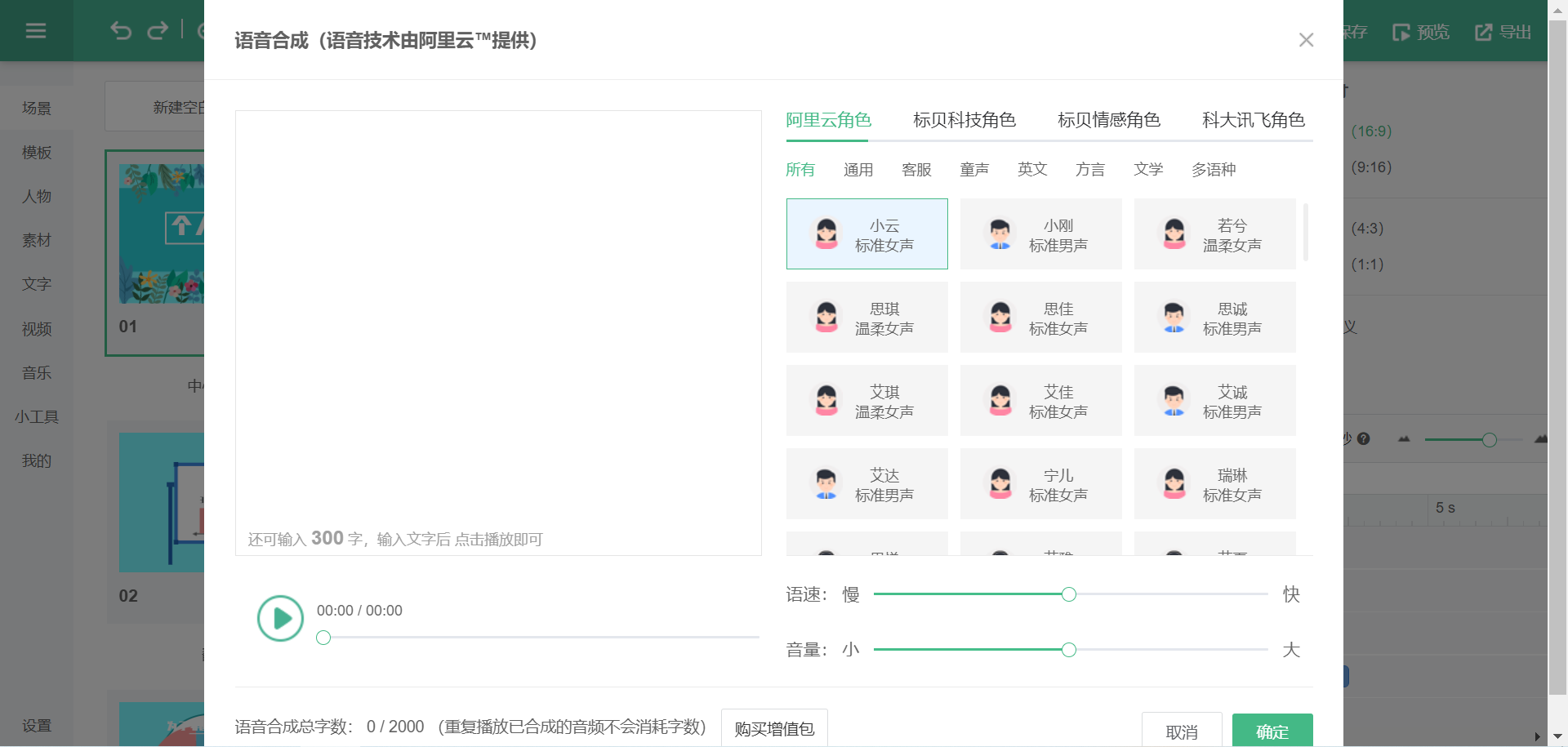Show 方言 dialect voices
Image resolution: width=1568 pixels, height=747 pixels.
1089,169
